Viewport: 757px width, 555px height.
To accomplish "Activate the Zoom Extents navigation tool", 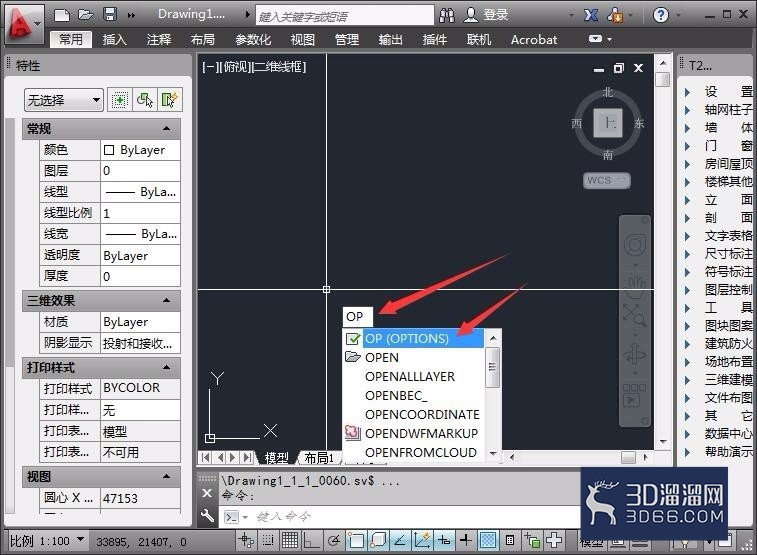I will point(635,315).
